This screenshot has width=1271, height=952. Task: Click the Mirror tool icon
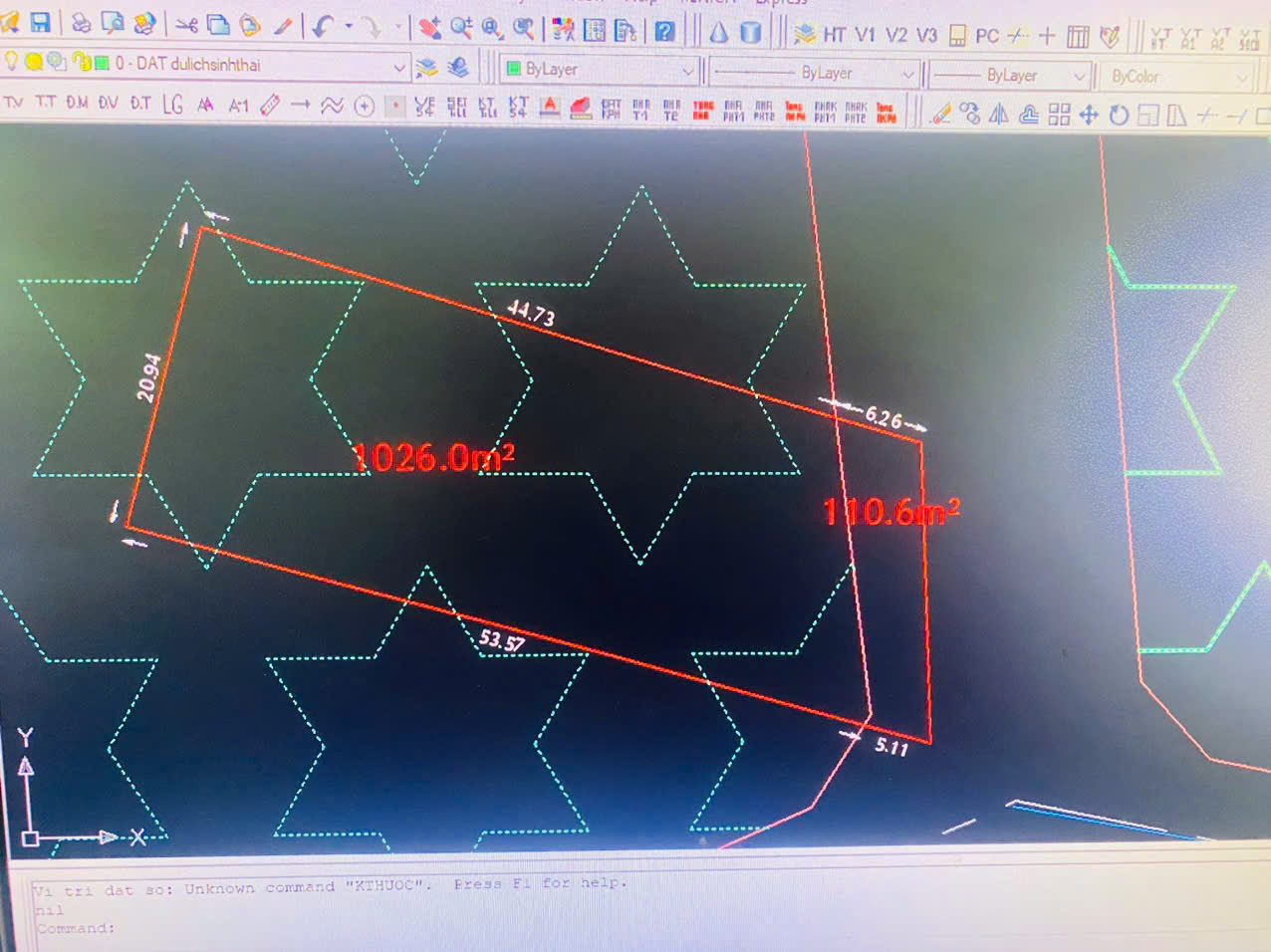[x=998, y=115]
